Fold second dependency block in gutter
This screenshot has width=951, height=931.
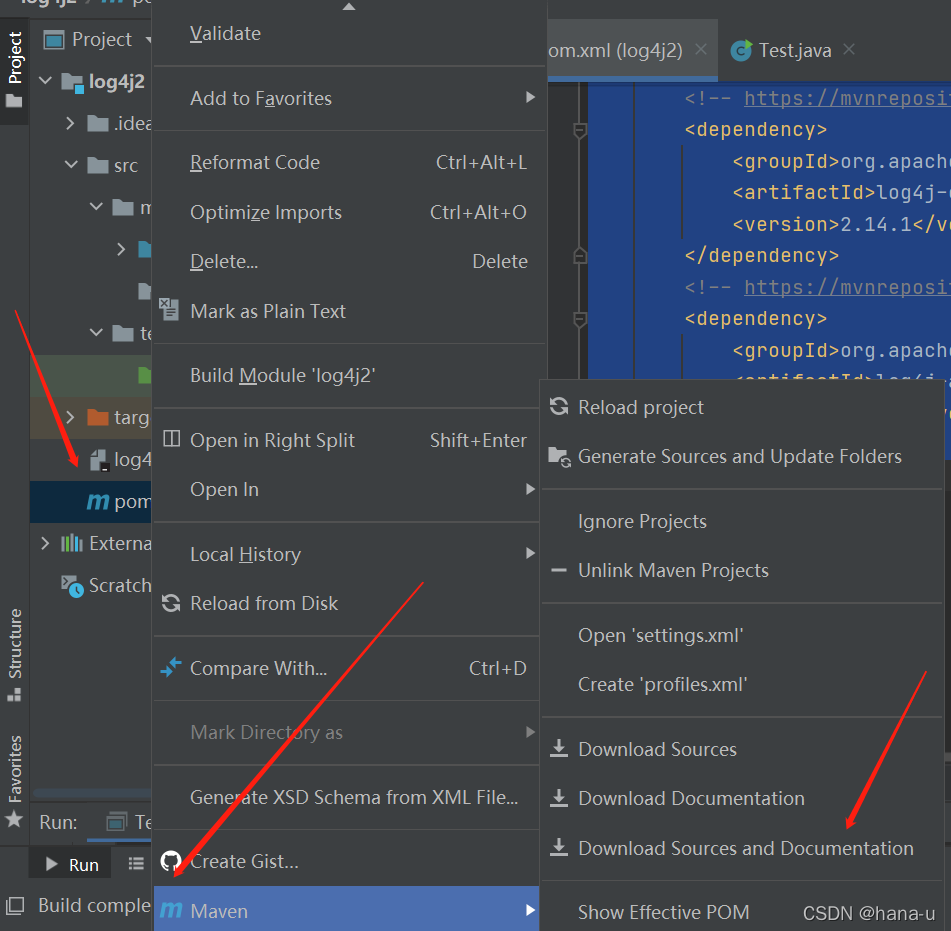(580, 319)
